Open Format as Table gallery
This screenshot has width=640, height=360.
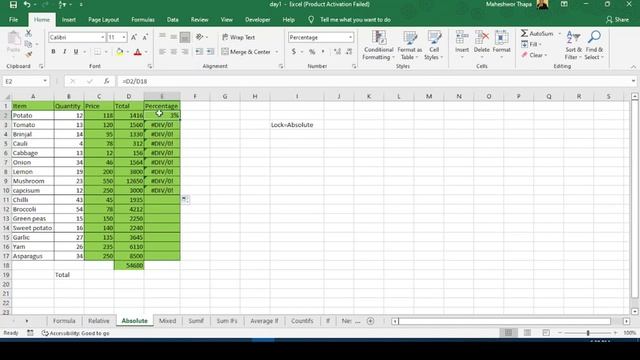pos(410,45)
